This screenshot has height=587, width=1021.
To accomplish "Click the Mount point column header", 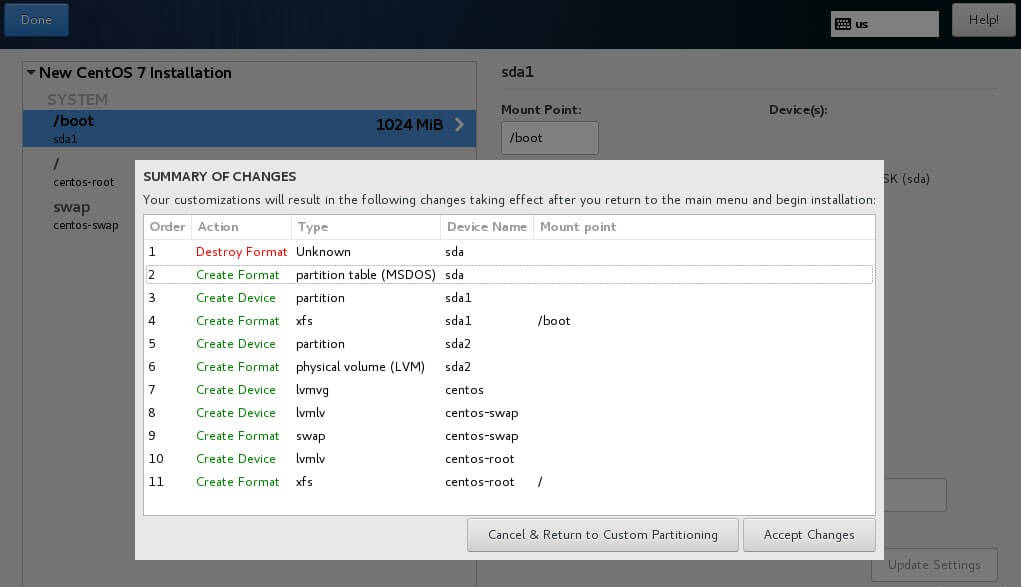I will click(578, 227).
